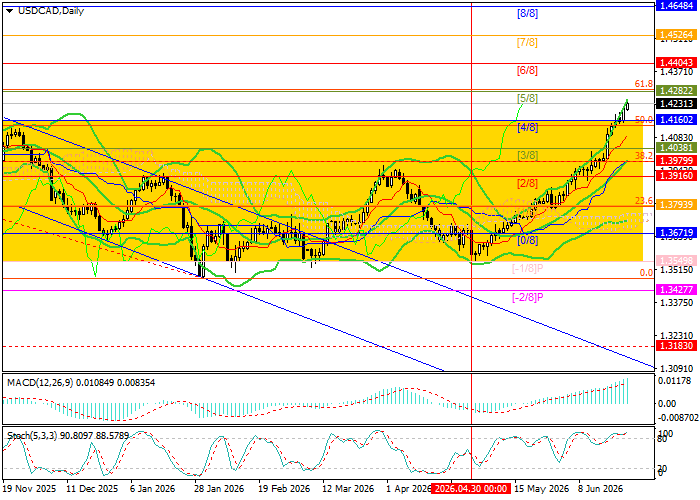Select the [8/8] Murrey level label
The image size is (700, 500).
pyautogui.click(x=527, y=13)
